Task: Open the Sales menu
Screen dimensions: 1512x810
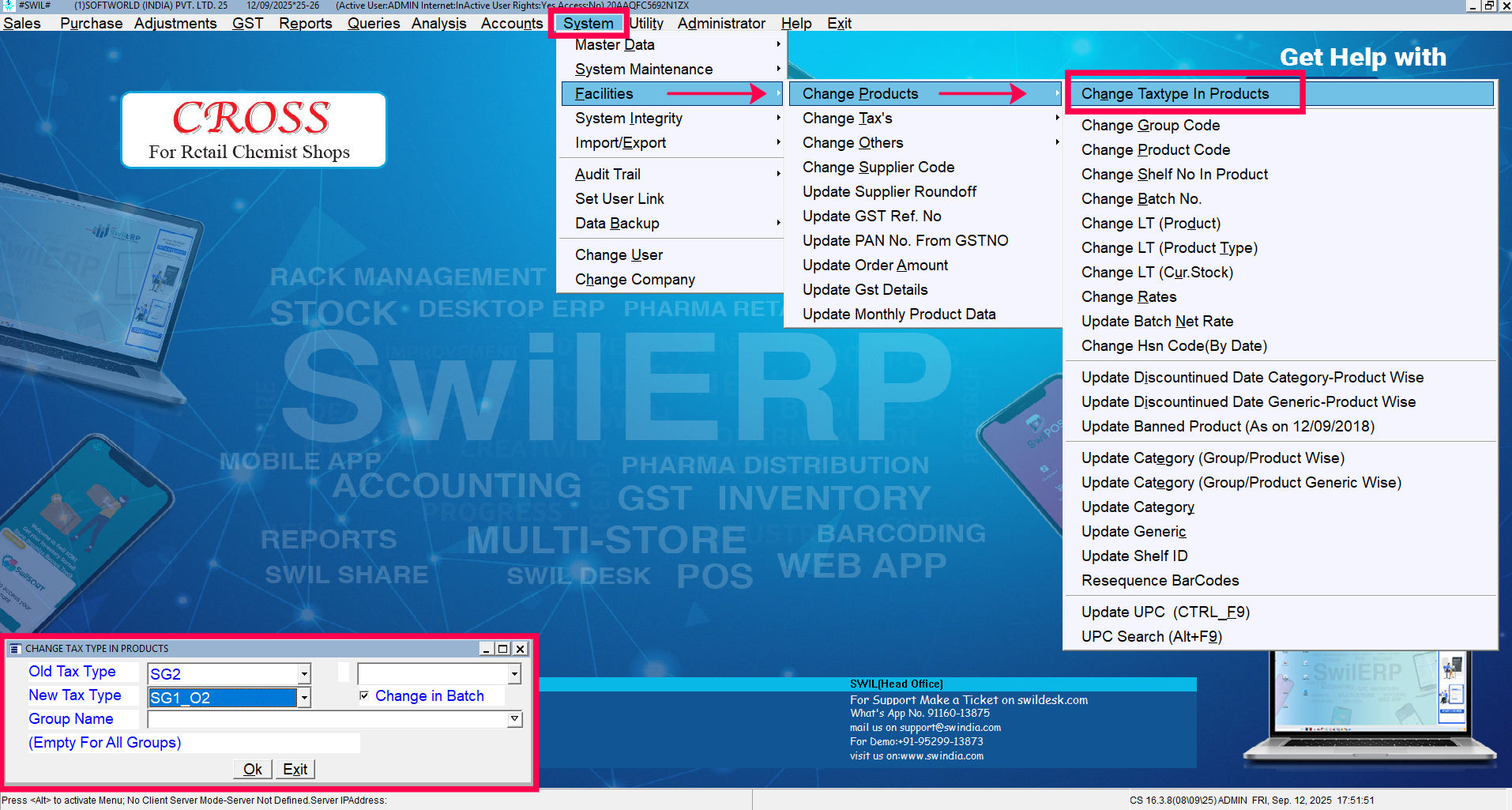Action: 22,23
